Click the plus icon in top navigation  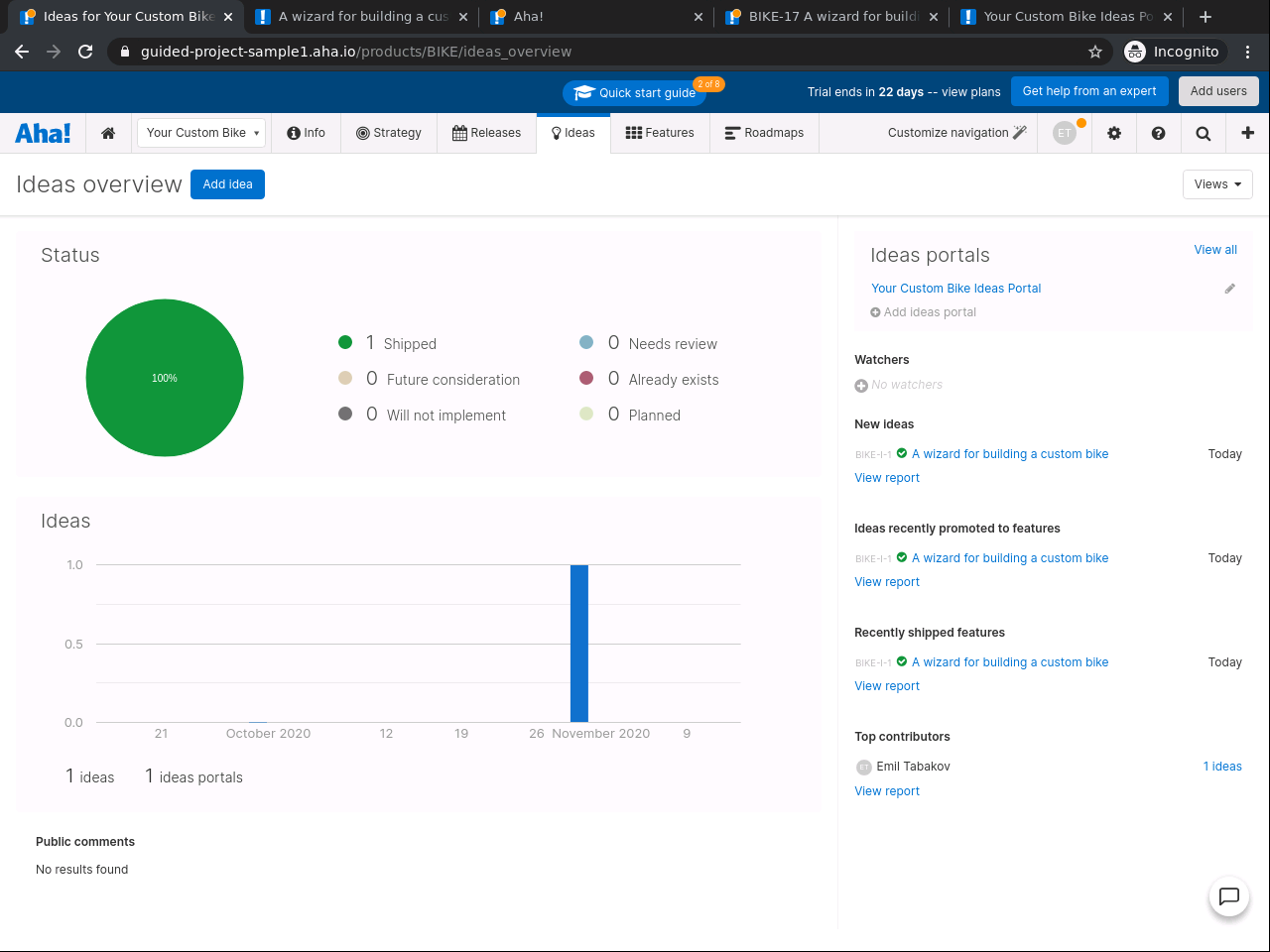[1247, 133]
